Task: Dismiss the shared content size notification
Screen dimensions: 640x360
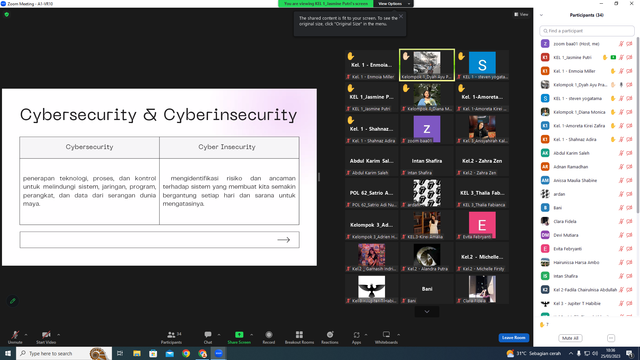Action: 401,16
